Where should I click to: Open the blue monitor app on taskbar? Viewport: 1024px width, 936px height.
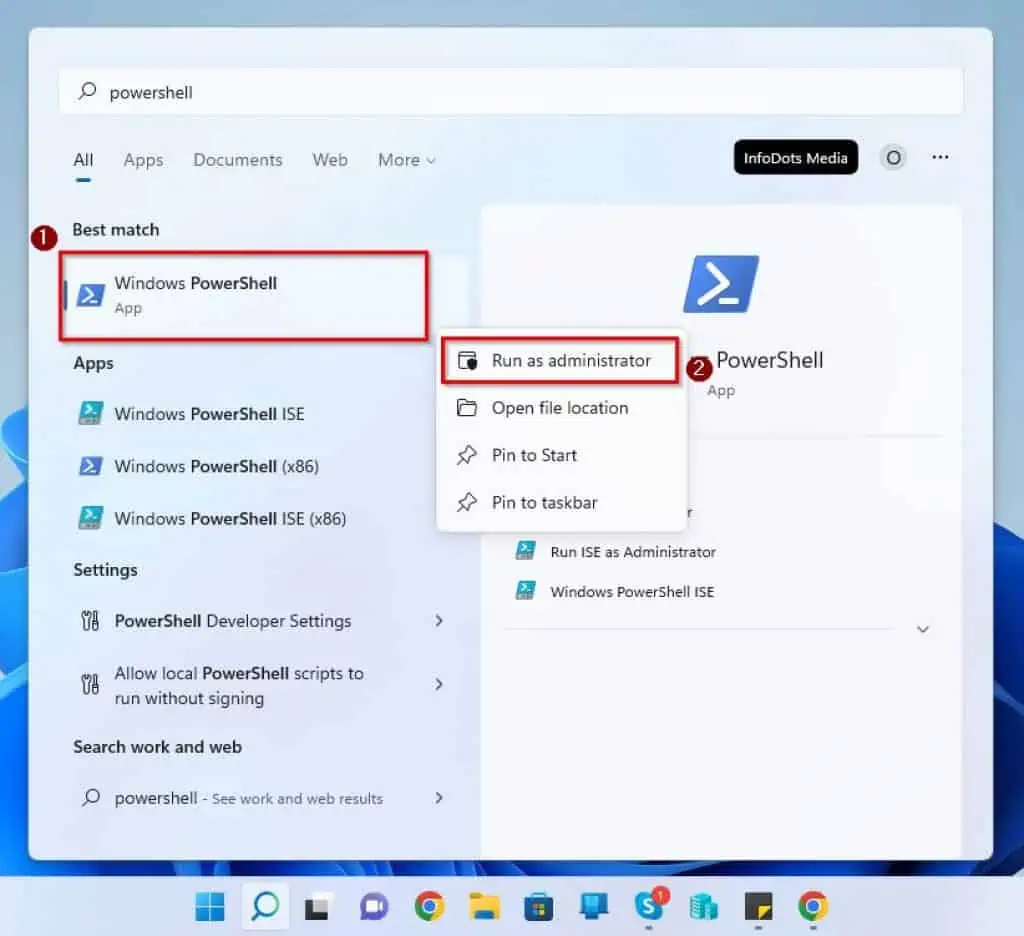594,905
